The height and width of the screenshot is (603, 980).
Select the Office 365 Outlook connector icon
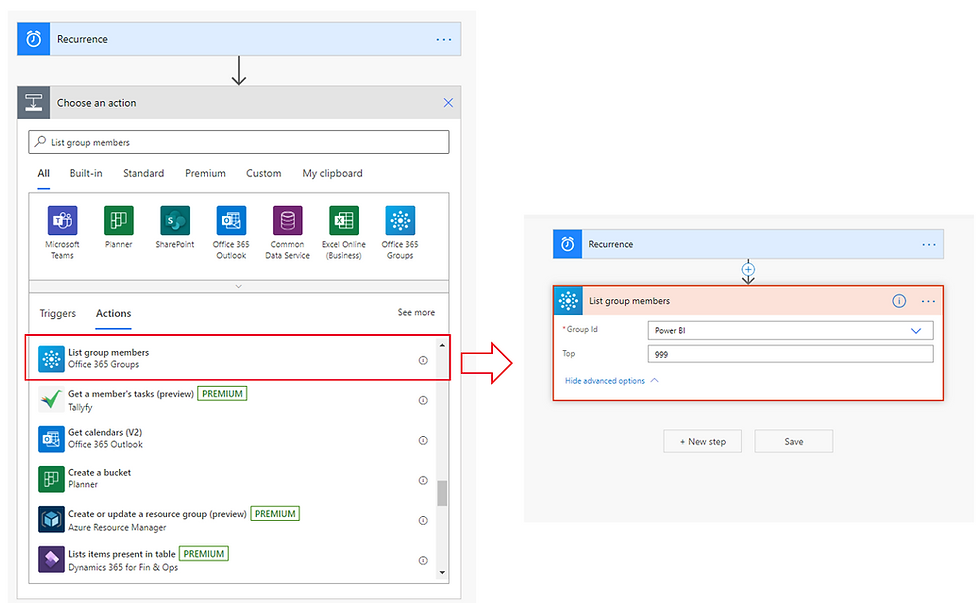coord(231,221)
